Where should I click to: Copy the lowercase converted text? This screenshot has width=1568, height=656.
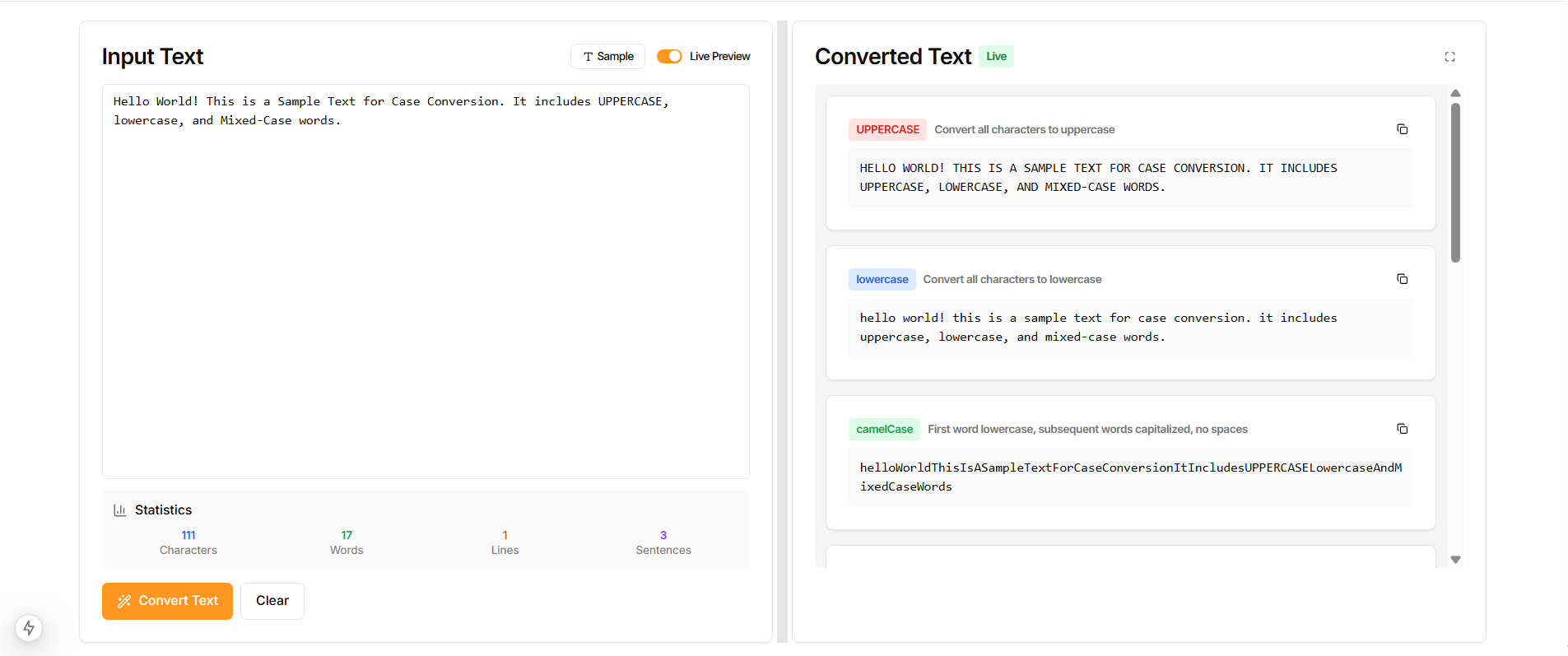click(1402, 279)
